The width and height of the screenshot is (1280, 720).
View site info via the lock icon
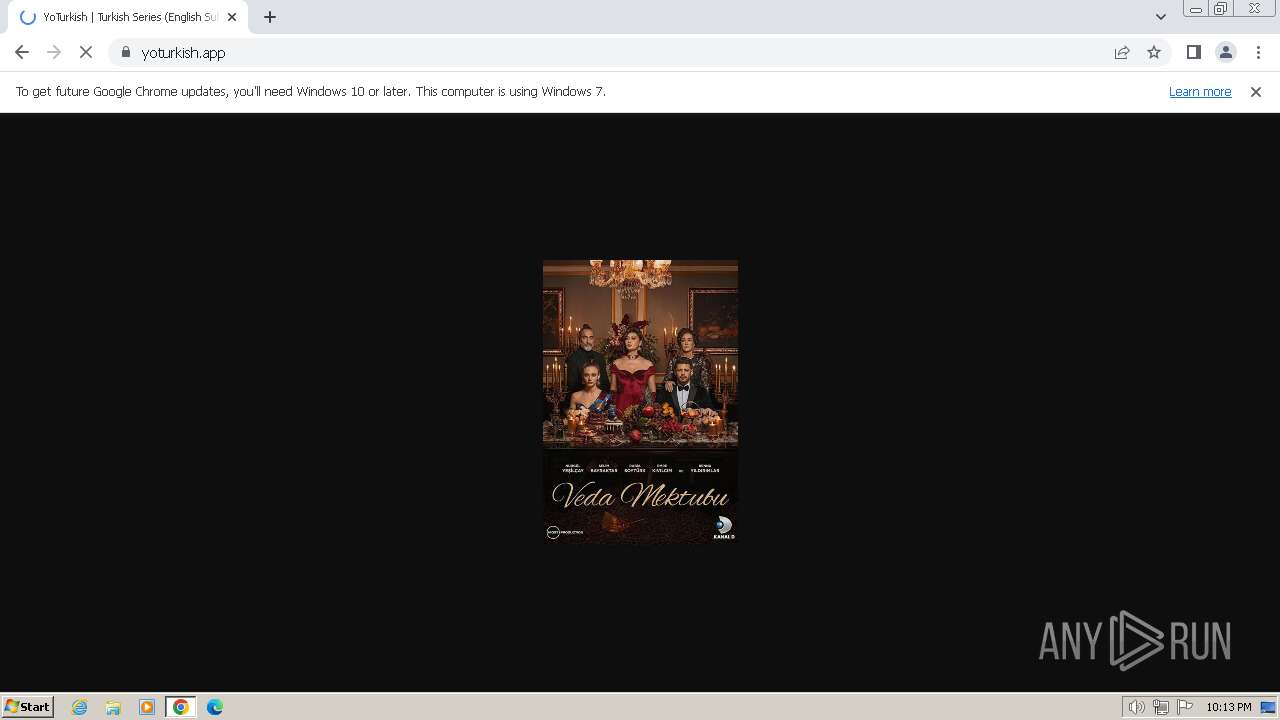126,52
